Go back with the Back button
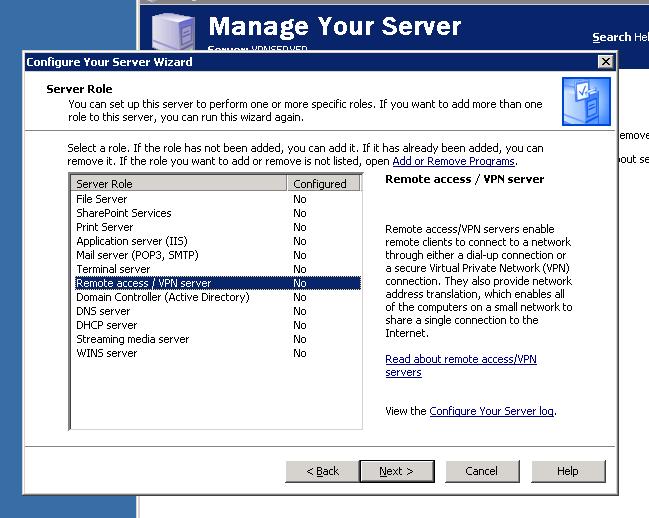Image resolution: width=649 pixels, height=518 pixels. point(322,471)
